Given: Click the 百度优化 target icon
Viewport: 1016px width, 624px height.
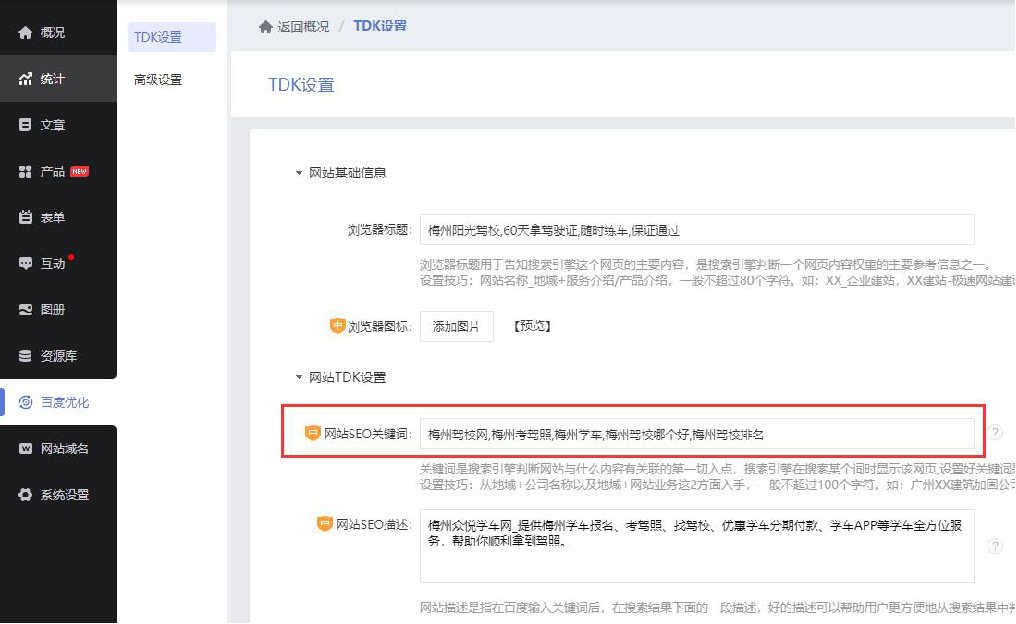Looking at the screenshot, I should pyautogui.click(x=25, y=402).
